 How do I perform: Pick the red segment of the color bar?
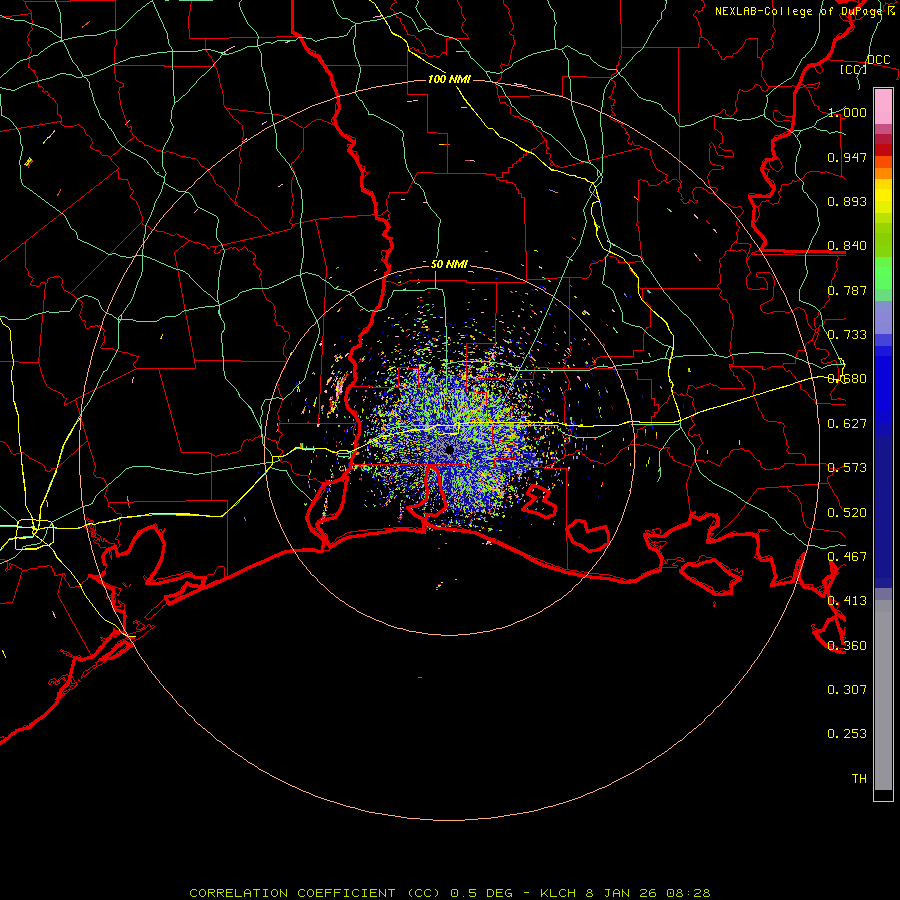[x=883, y=150]
